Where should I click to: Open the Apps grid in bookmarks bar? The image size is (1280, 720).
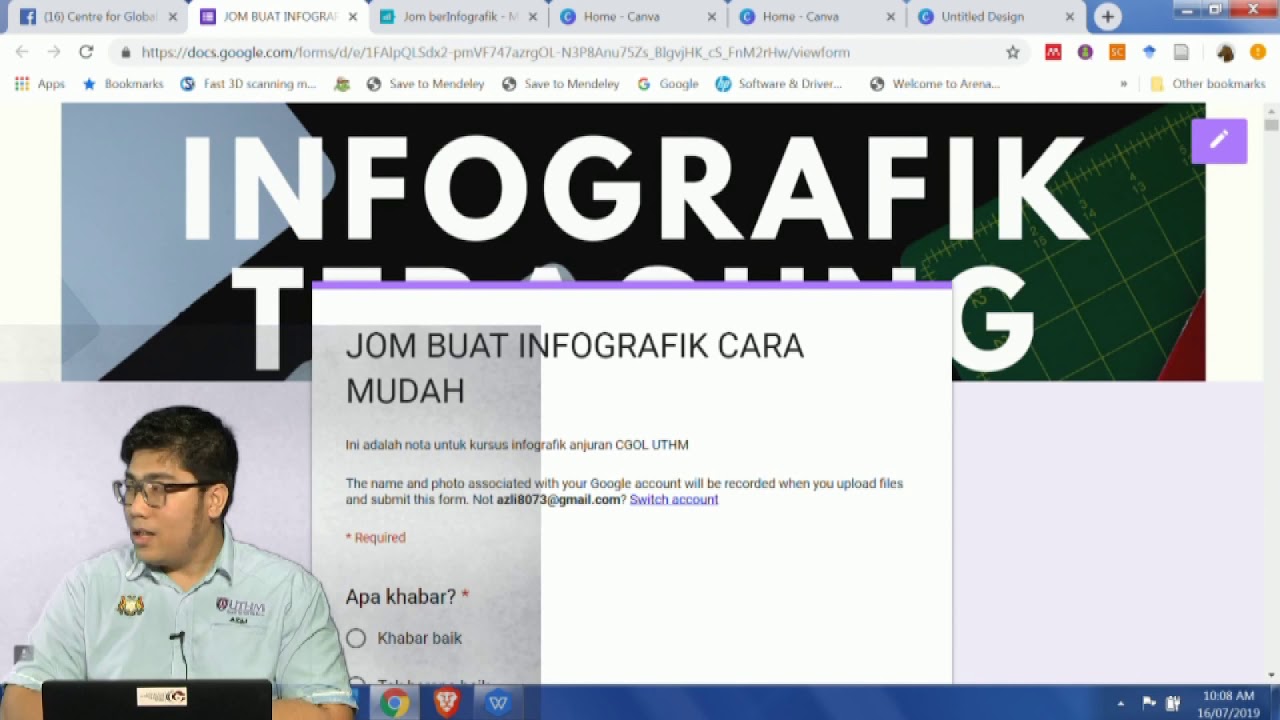click(40, 84)
